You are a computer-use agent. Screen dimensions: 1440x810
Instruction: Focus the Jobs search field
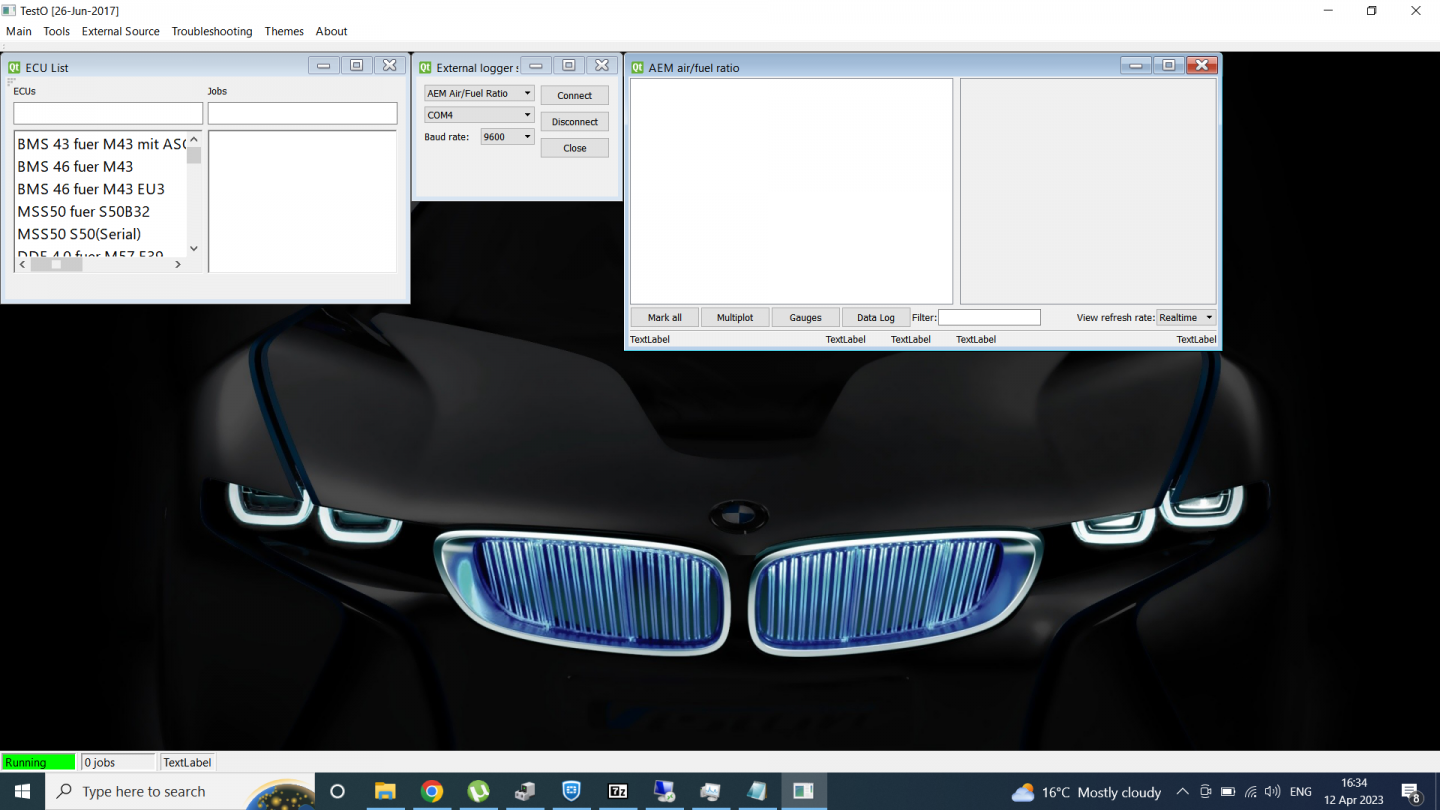tap(303, 113)
